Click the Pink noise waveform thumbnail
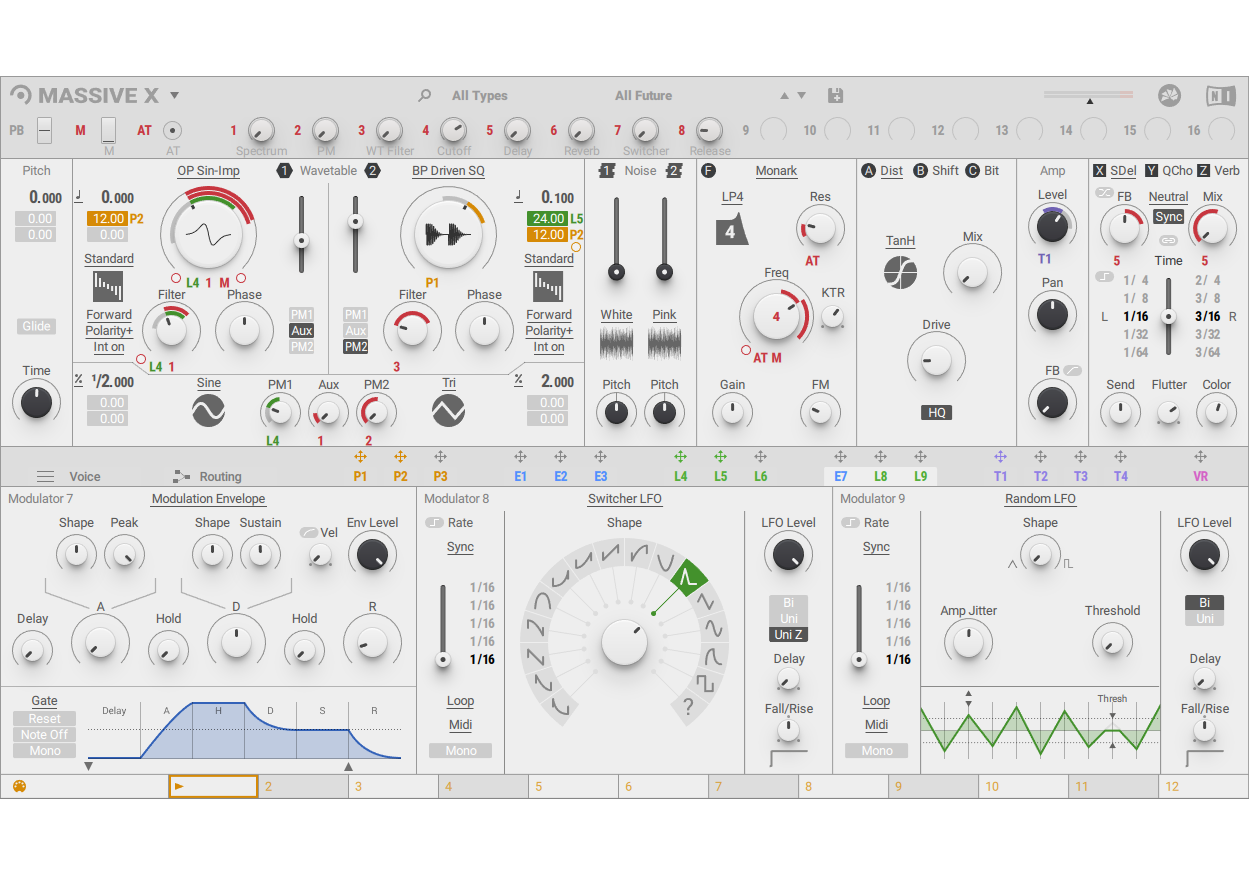Viewport: 1249px width, 875px height. coord(664,344)
